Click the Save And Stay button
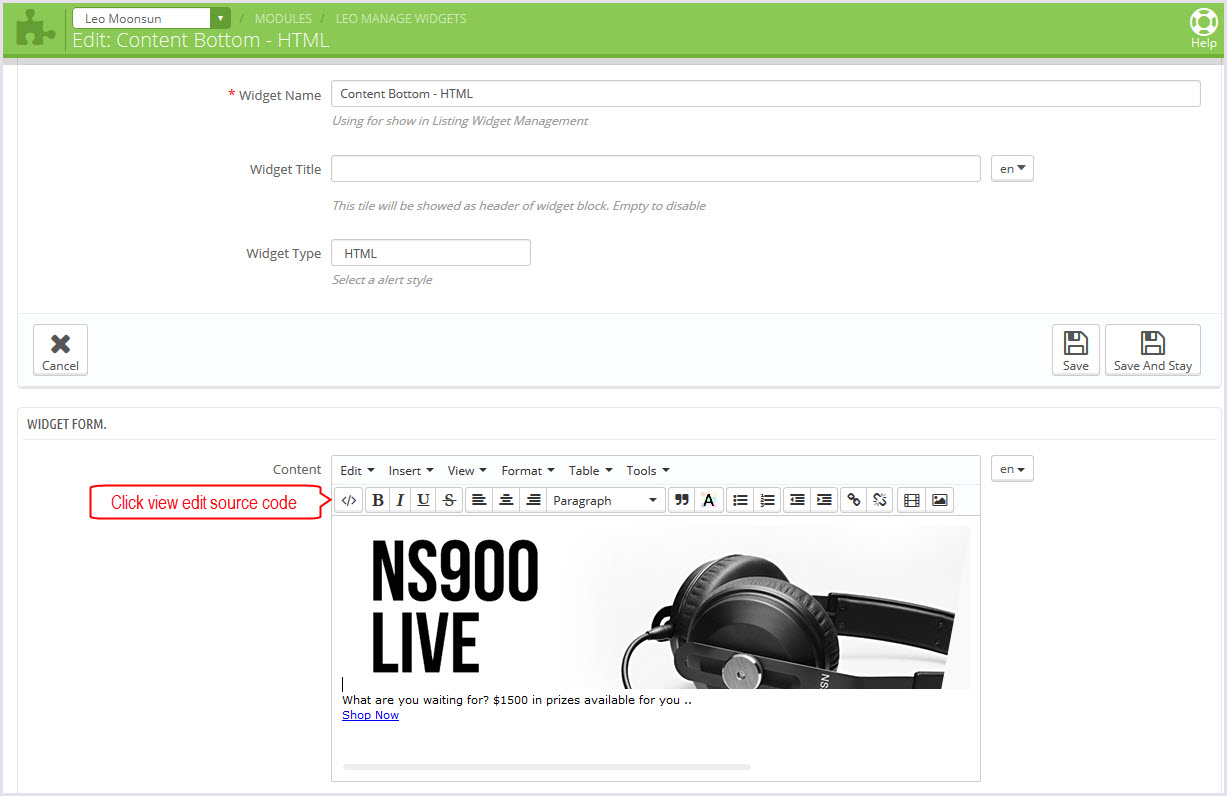The height and width of the screenshot is (796, 1227). tap(1153, 350)
